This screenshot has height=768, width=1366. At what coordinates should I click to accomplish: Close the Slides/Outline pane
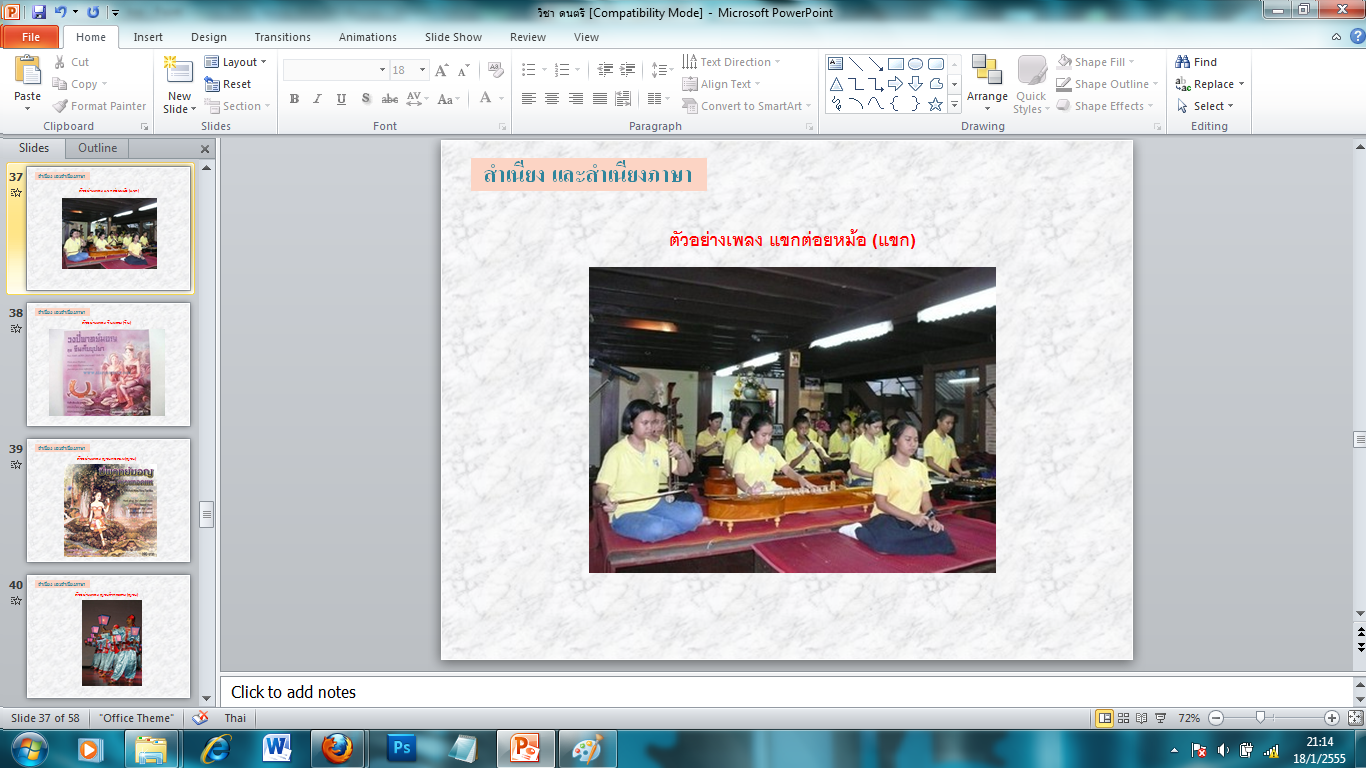[205, 149]
